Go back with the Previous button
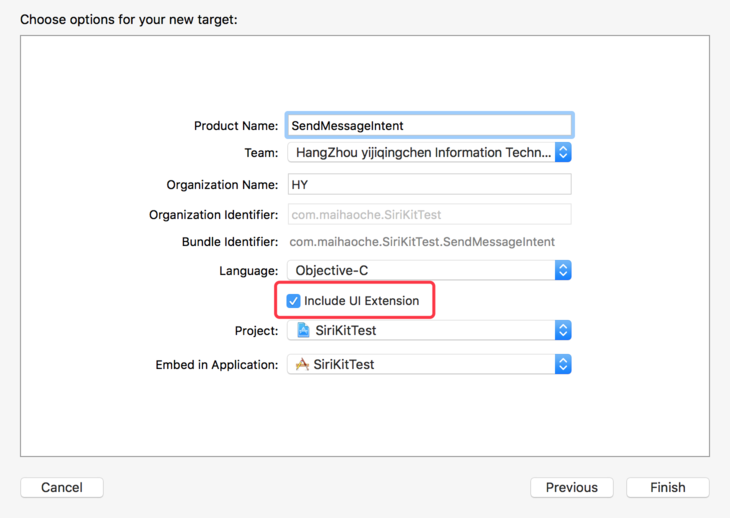This screenshot has height=518, width=730. point(572,488)
